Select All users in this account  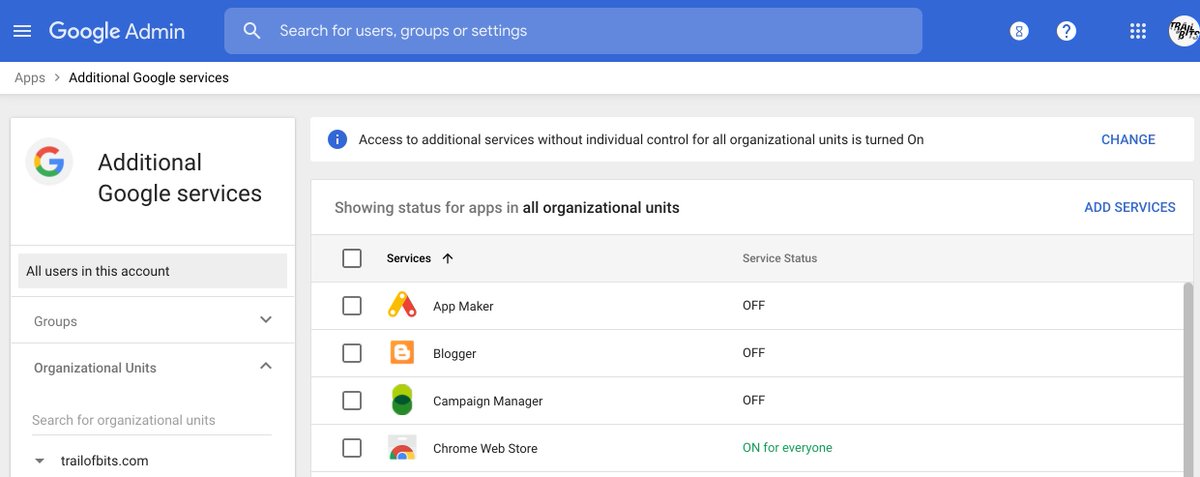[153, 271]
